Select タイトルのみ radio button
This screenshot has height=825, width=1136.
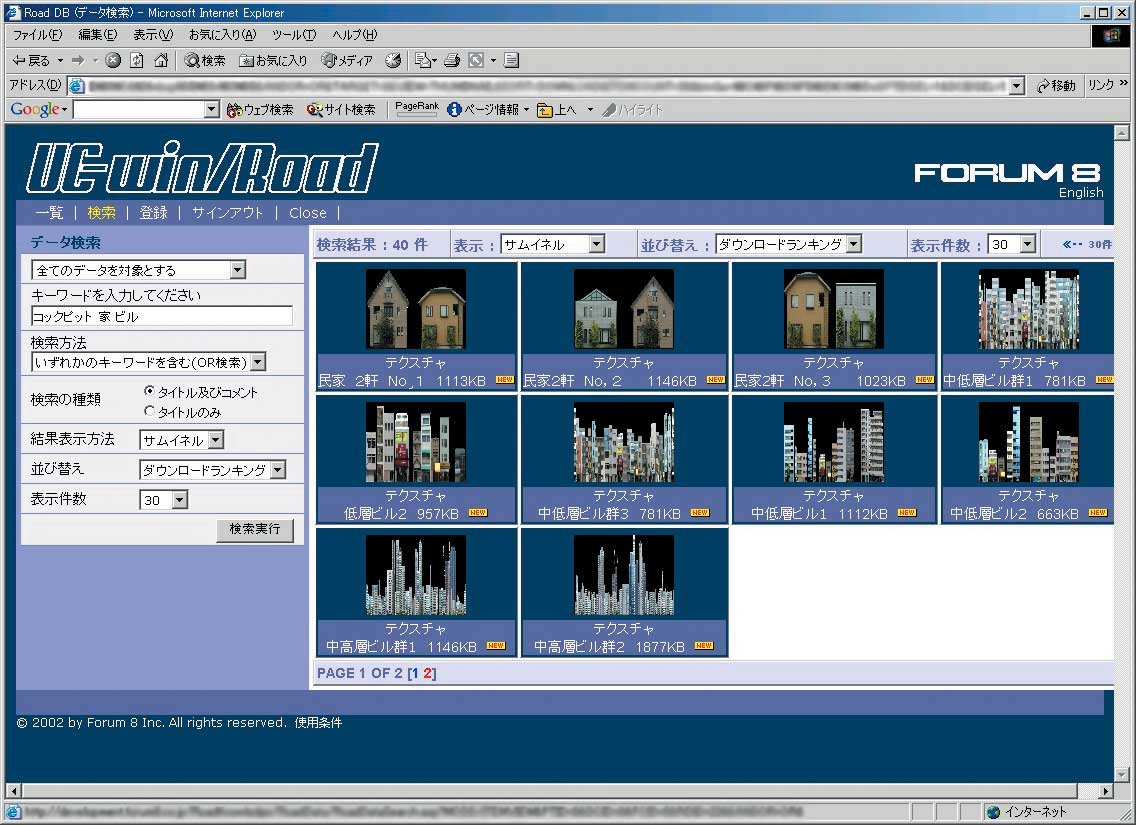[x=150, y=411]
